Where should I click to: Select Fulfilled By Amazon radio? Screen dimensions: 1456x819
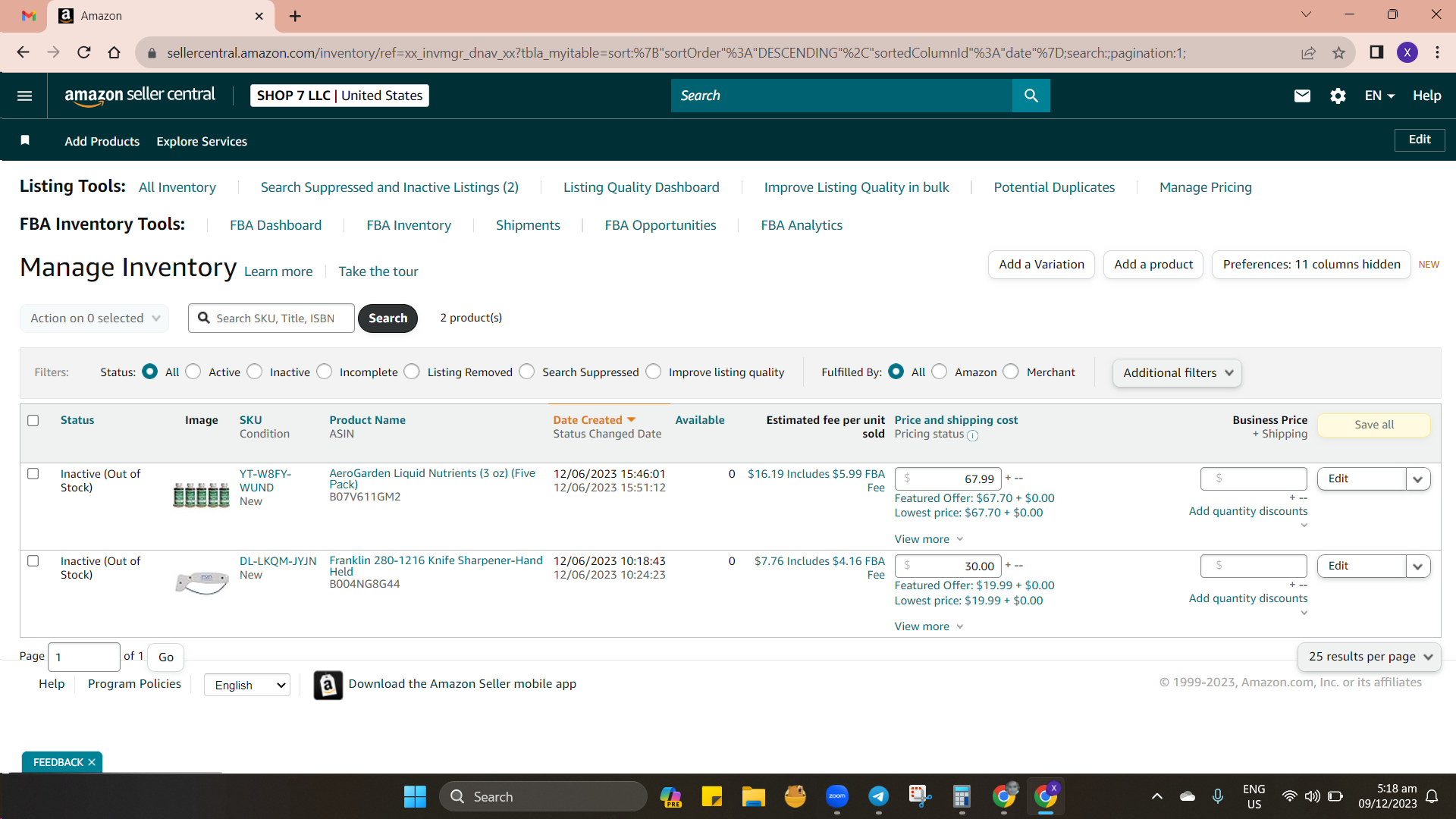click(940, 372)
